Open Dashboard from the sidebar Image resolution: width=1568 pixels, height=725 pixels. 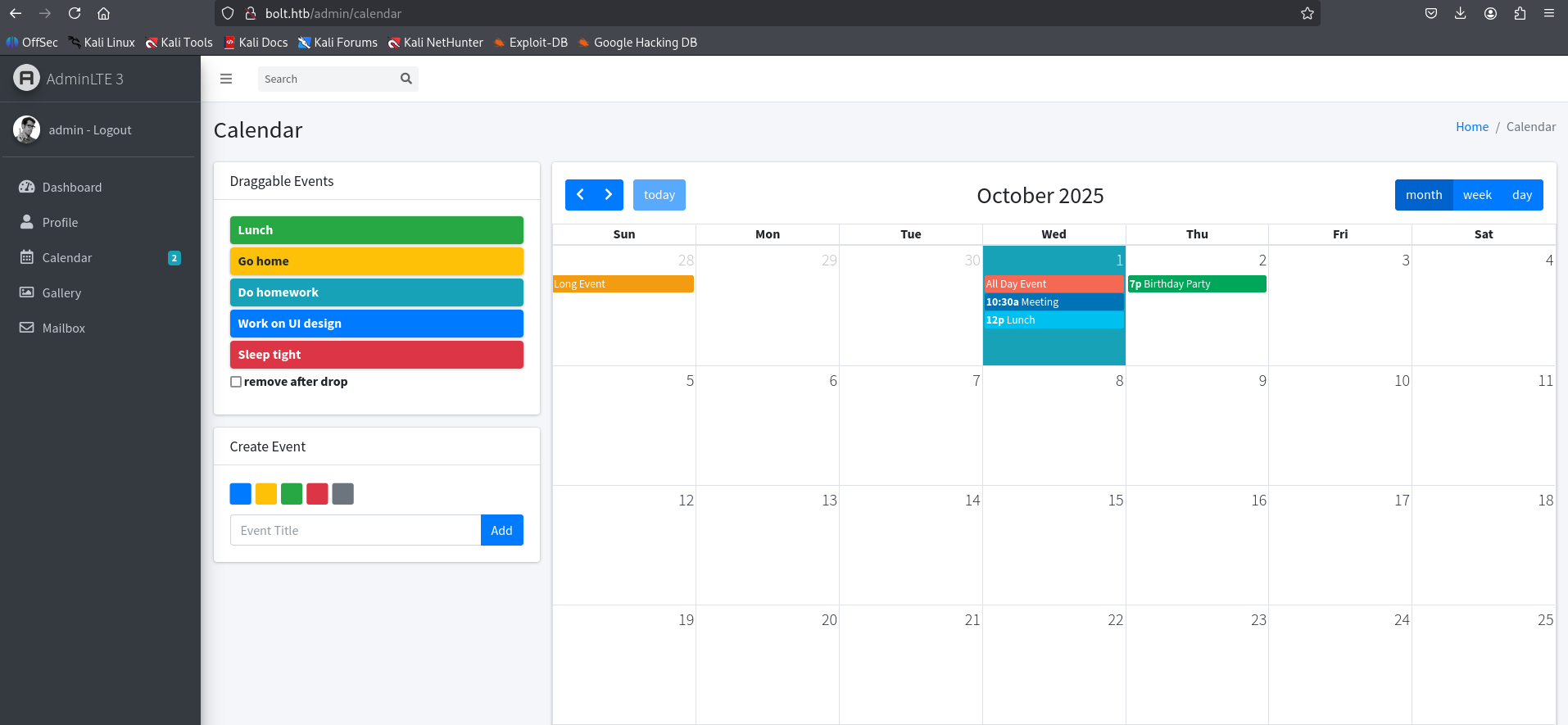[x=72, y=188]
